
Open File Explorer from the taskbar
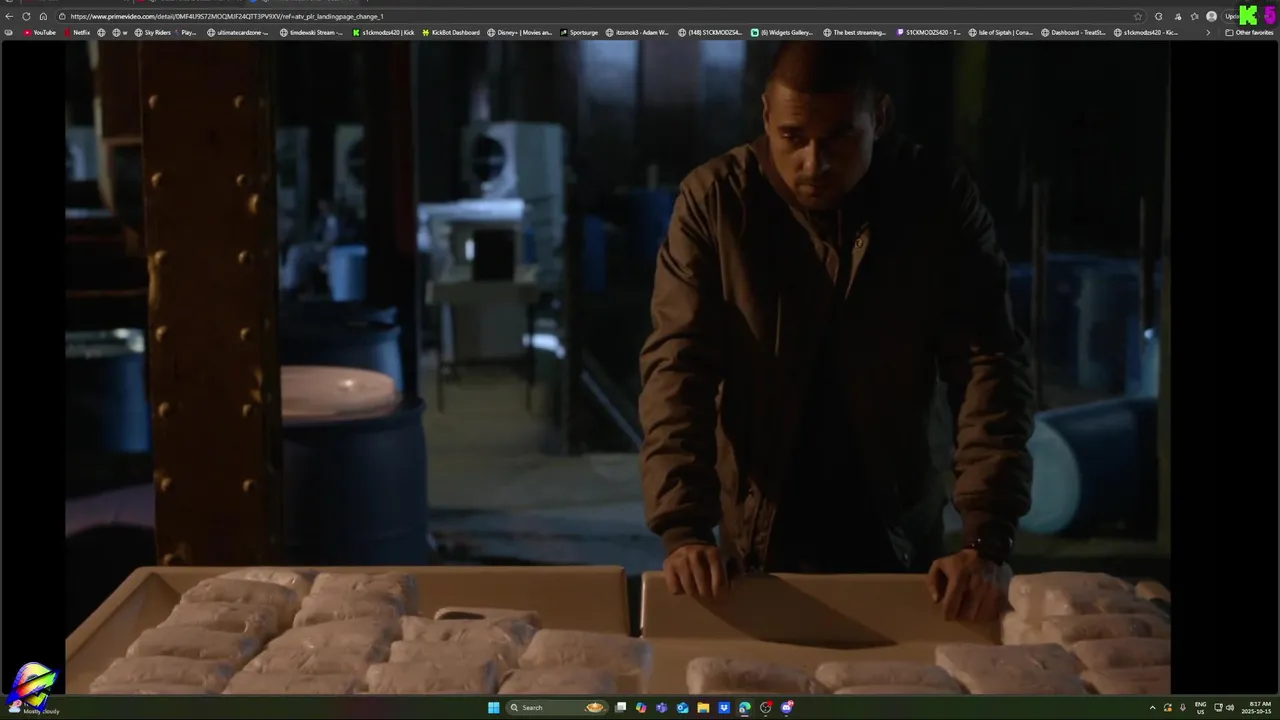point(703,707)
